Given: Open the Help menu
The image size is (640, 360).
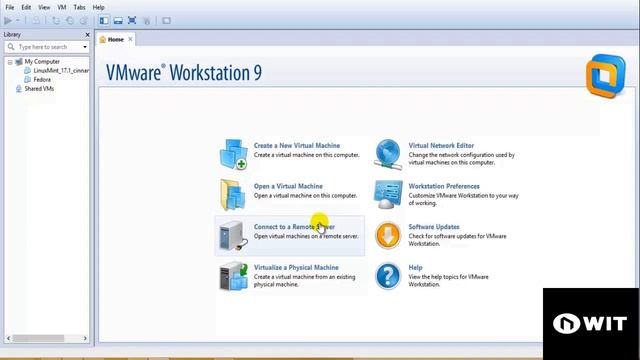Looking at the screenshot, I should pos(98,7).
